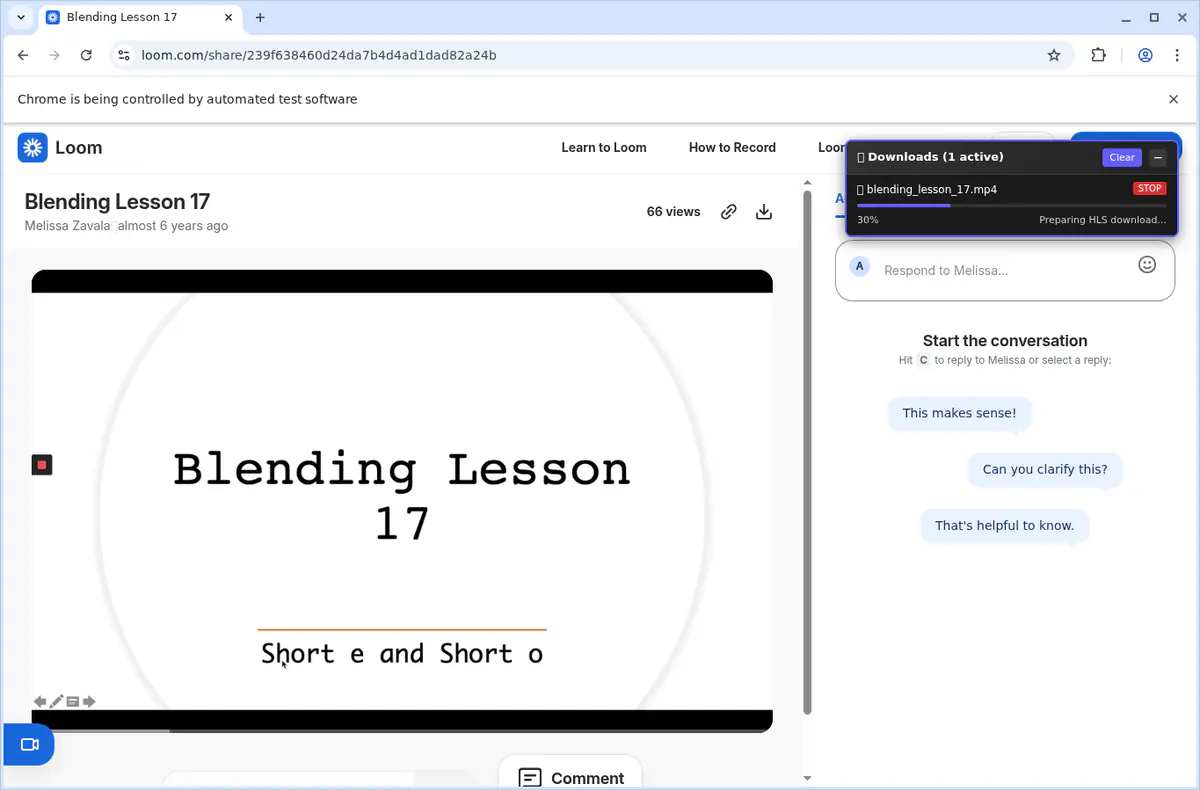Click the Blending Lesson 17 page title
The width and height of the screenshot is (1200, 790).
[x=117, y=202]
